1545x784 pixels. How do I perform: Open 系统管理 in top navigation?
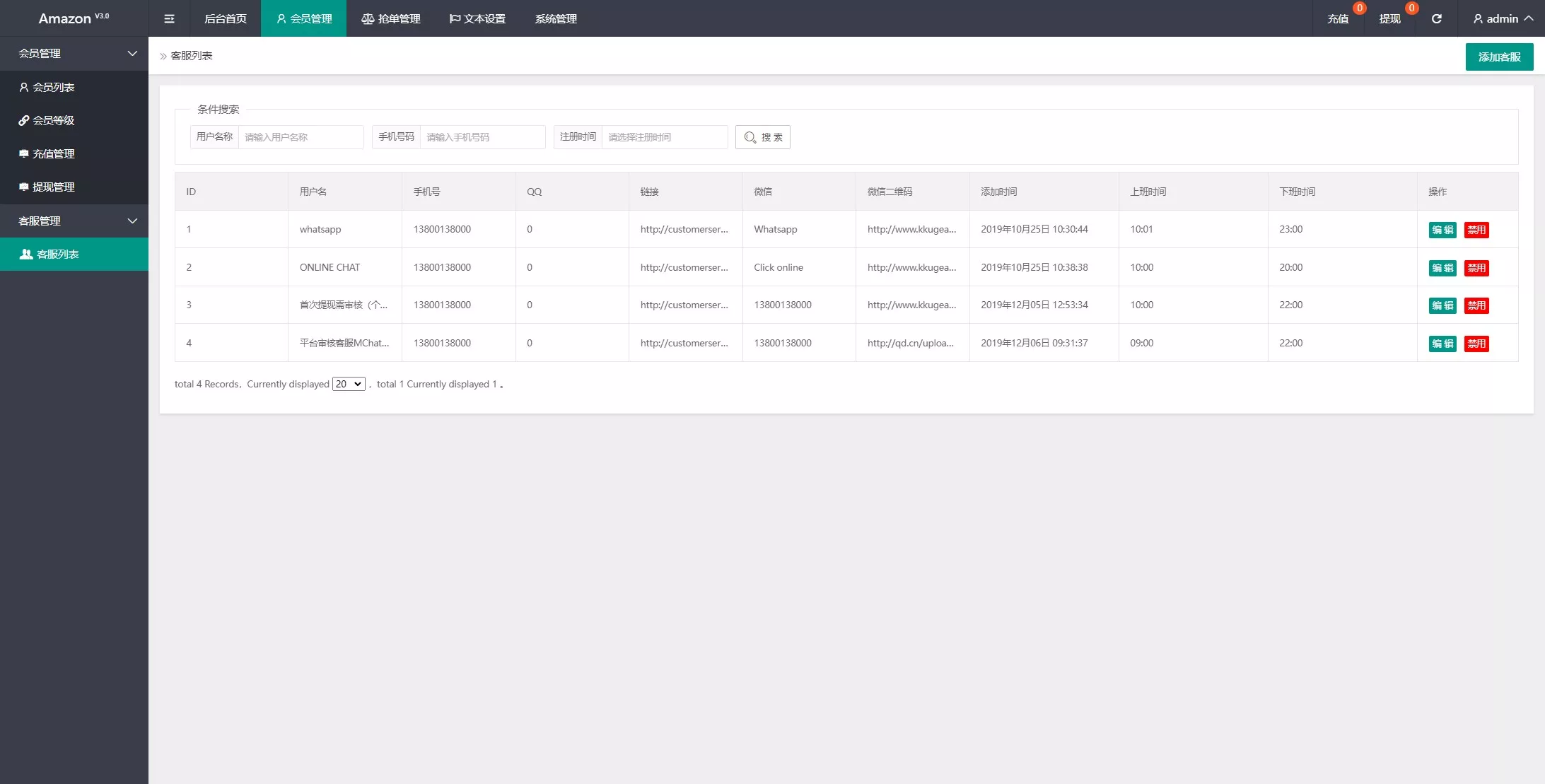pos(556,18)
